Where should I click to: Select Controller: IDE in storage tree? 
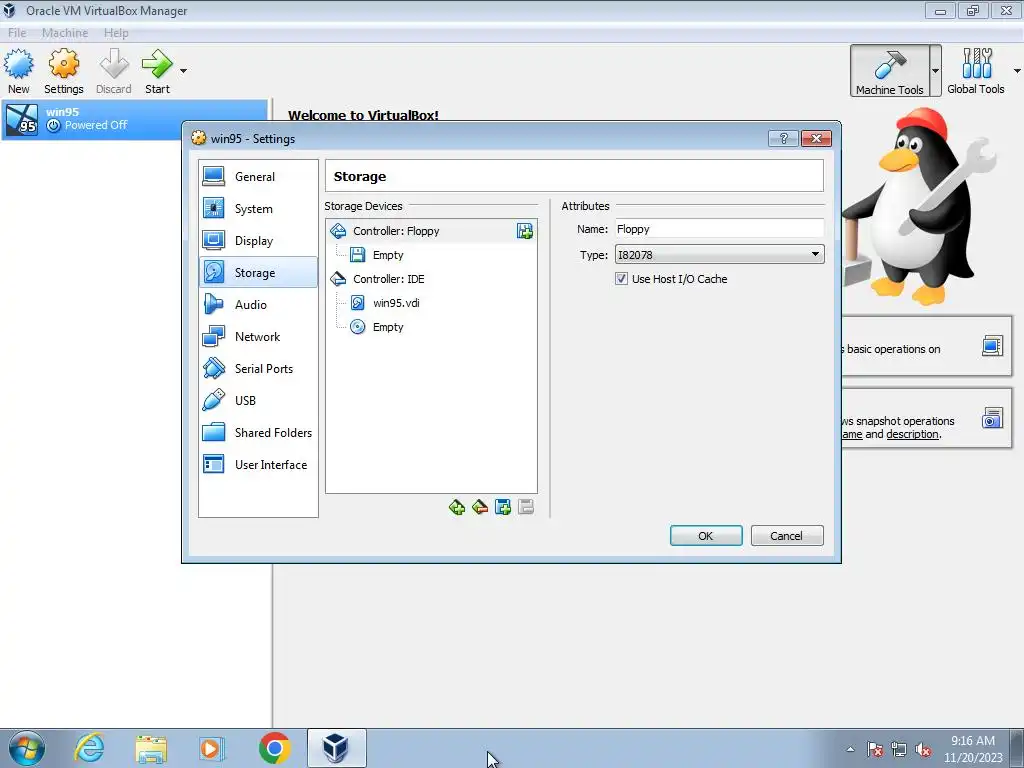[389, 279]
